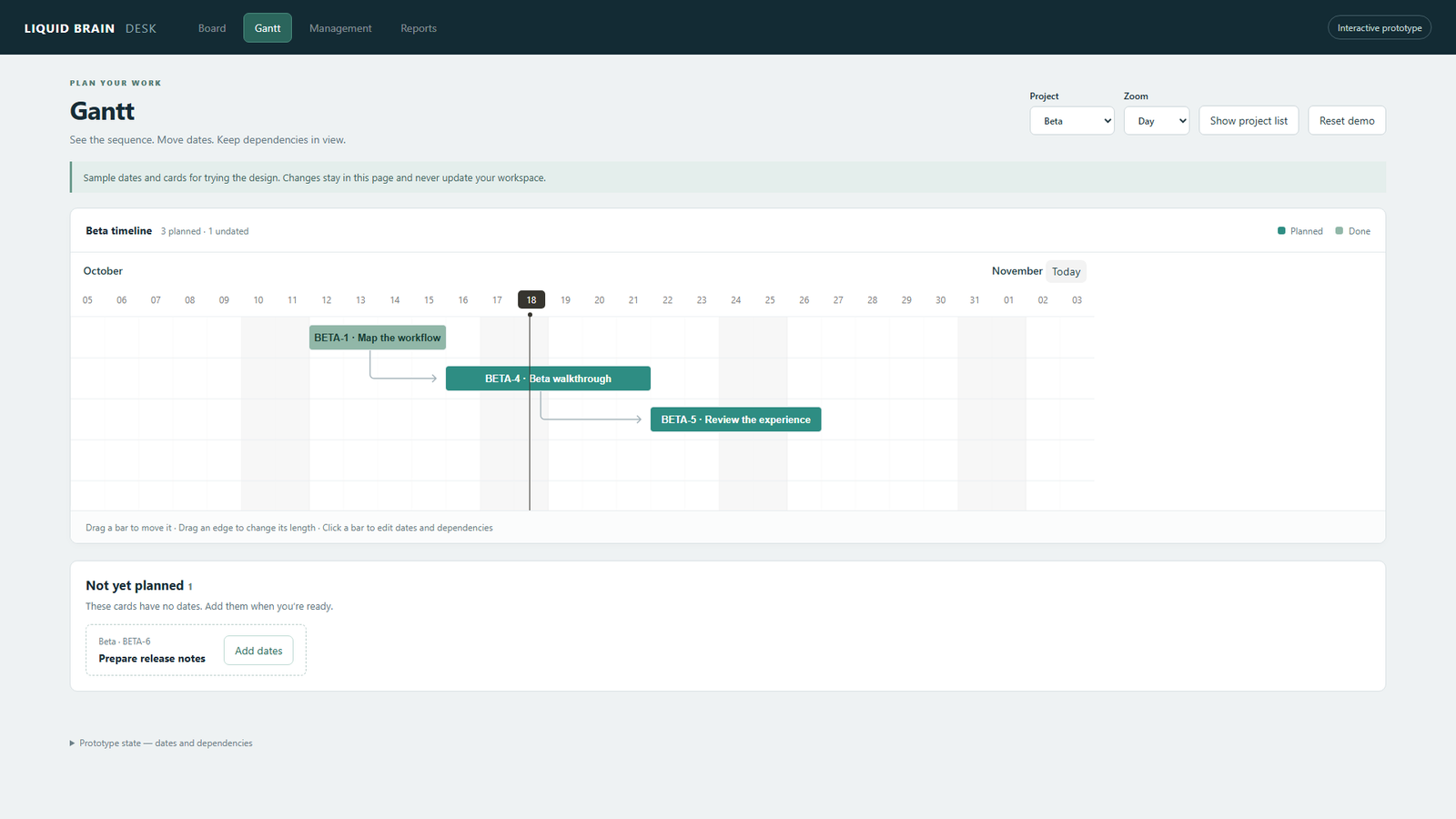Click the BETA-4 Beta walkthrough bar
This screenshot has width=1456, height=819.
pos(548,379)
